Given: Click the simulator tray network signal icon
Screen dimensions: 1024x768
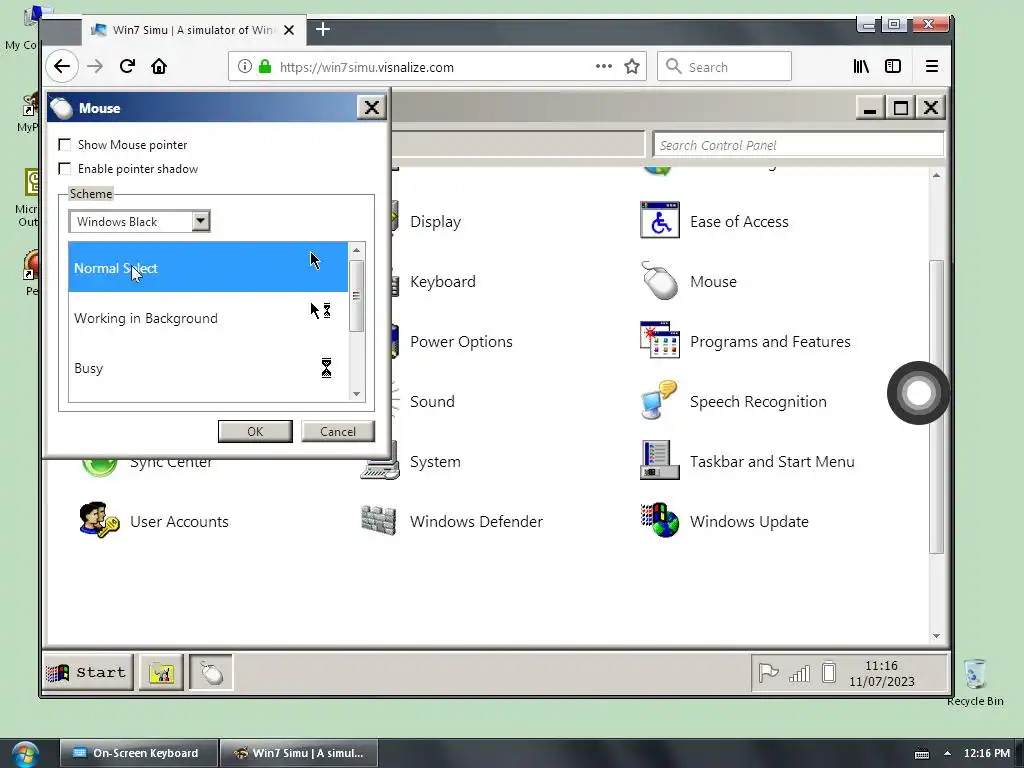Looking at the screenshot, I should pyautogui.click(x=799, y=673).
